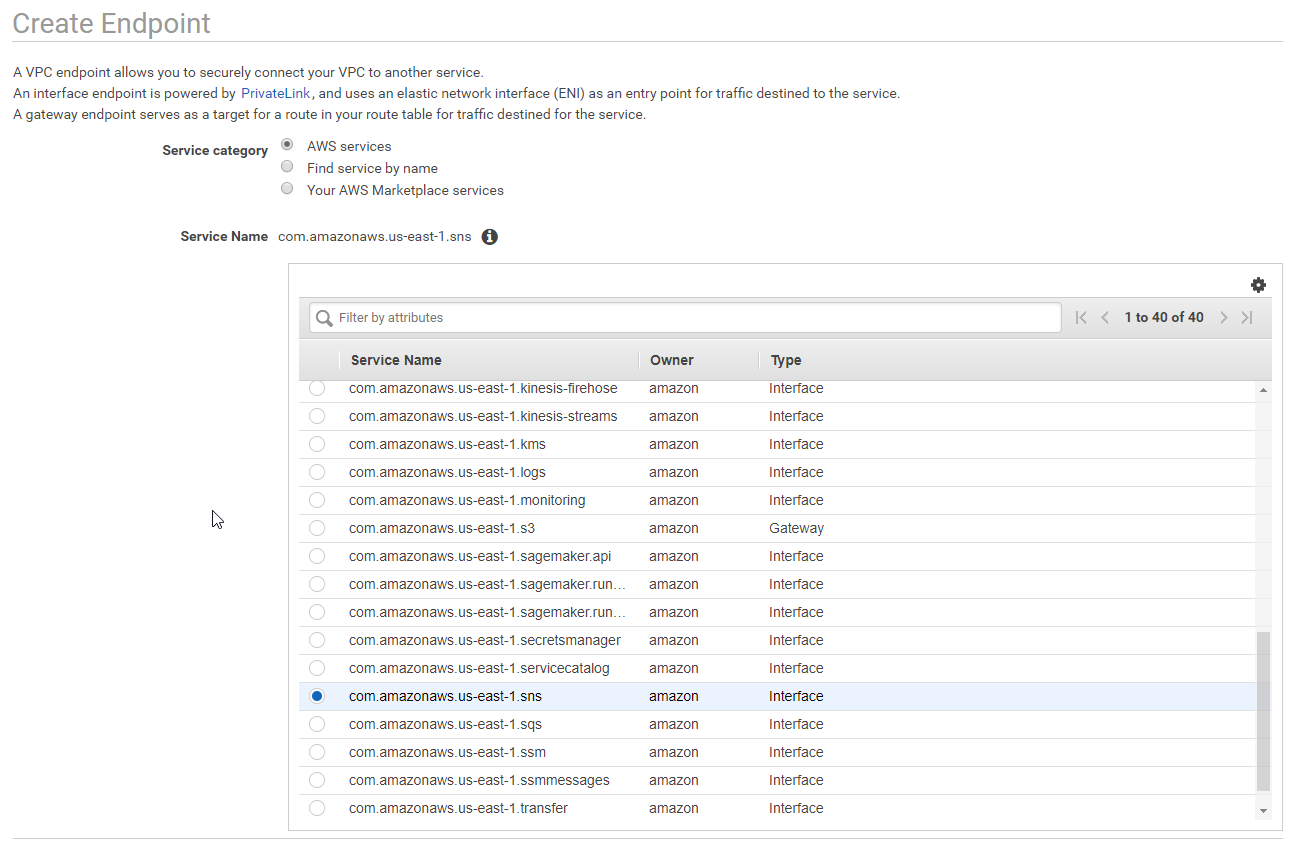Select the kms service radio
The height and width of the screenshot is (842, 1304).
pos(317,444)
